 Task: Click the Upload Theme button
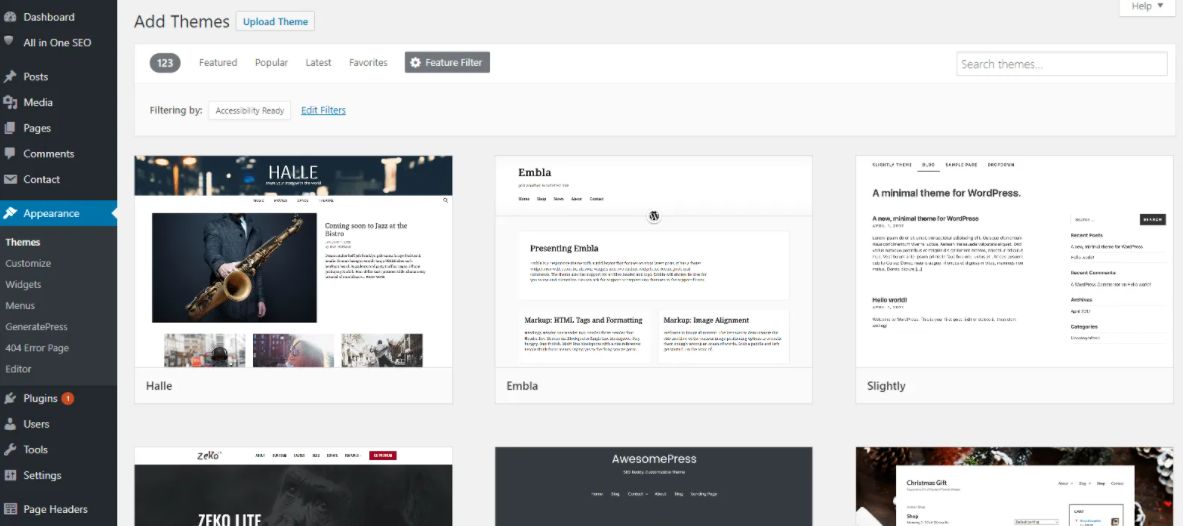point(275,22)
